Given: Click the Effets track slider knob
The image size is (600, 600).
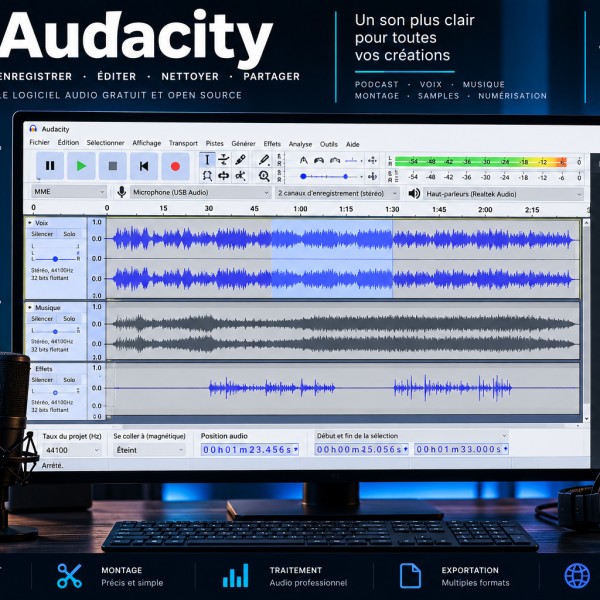Looking at the screenshot, I should pyautogui.click(x=55, y=393).
